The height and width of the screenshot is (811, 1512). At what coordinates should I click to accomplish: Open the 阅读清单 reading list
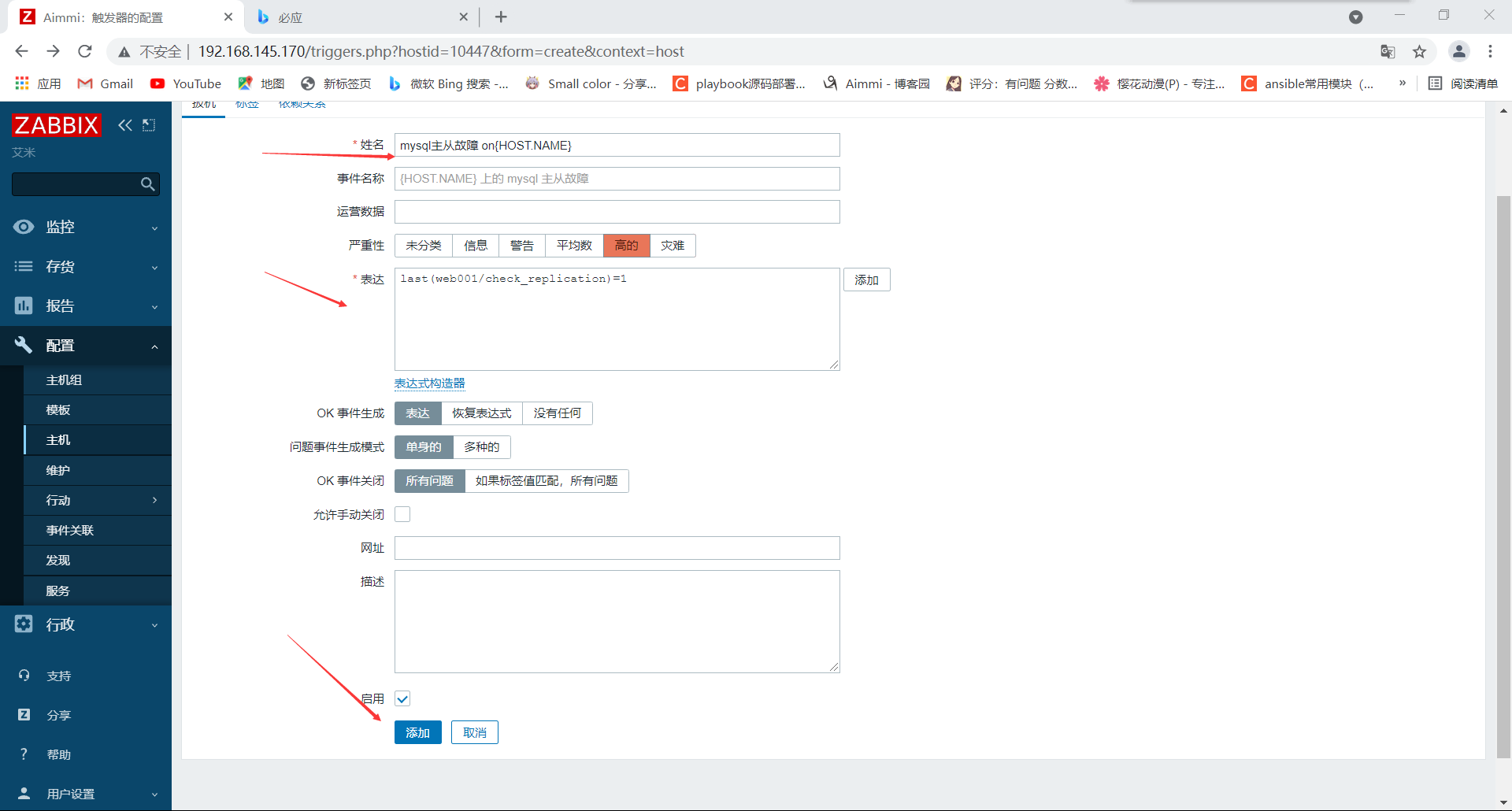[1463, 83]
